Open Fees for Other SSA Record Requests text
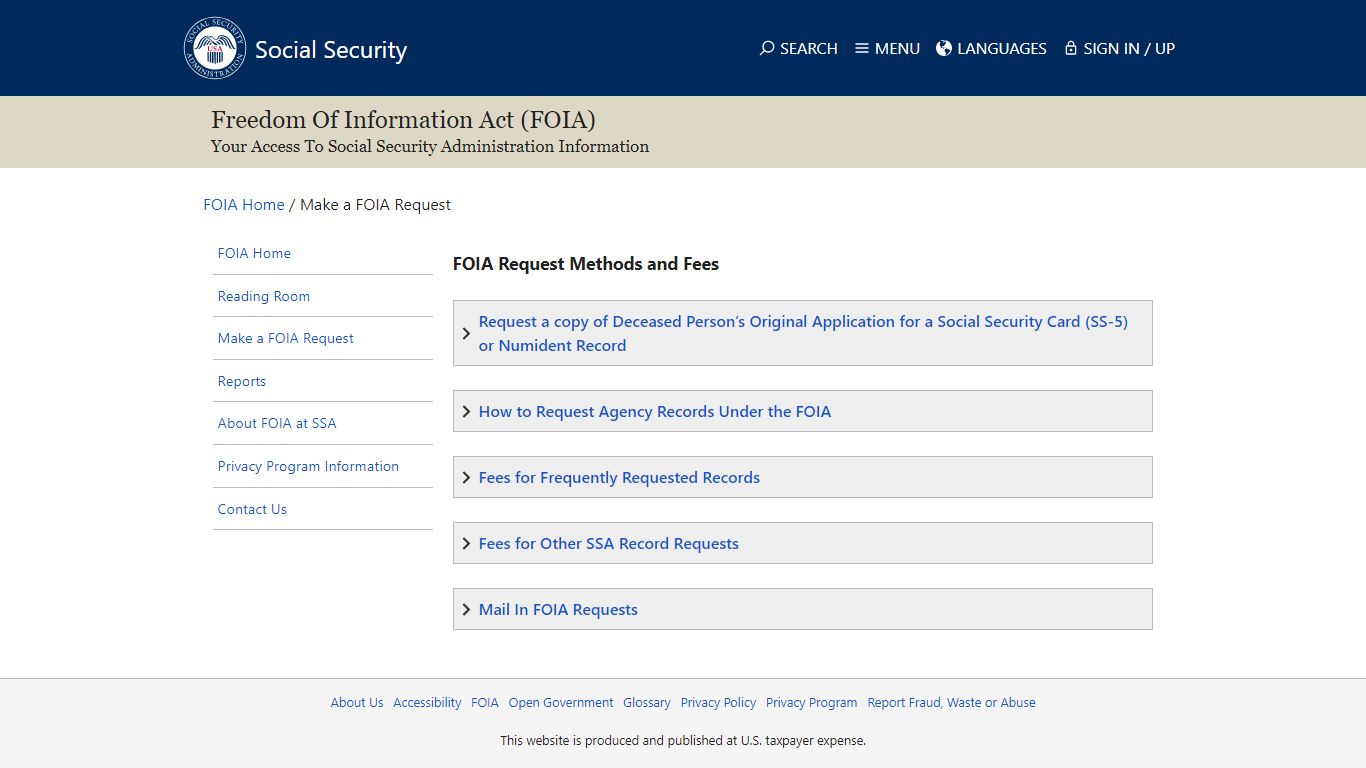The height and width of the screenshot is (768, 1366). click(609, 543)
